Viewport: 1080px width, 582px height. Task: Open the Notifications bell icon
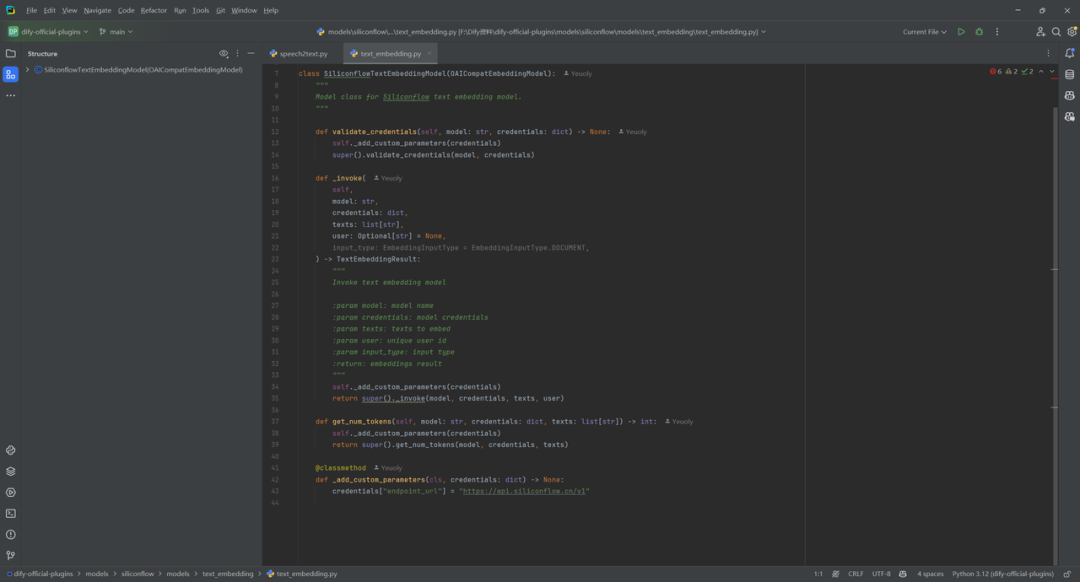1070,53
